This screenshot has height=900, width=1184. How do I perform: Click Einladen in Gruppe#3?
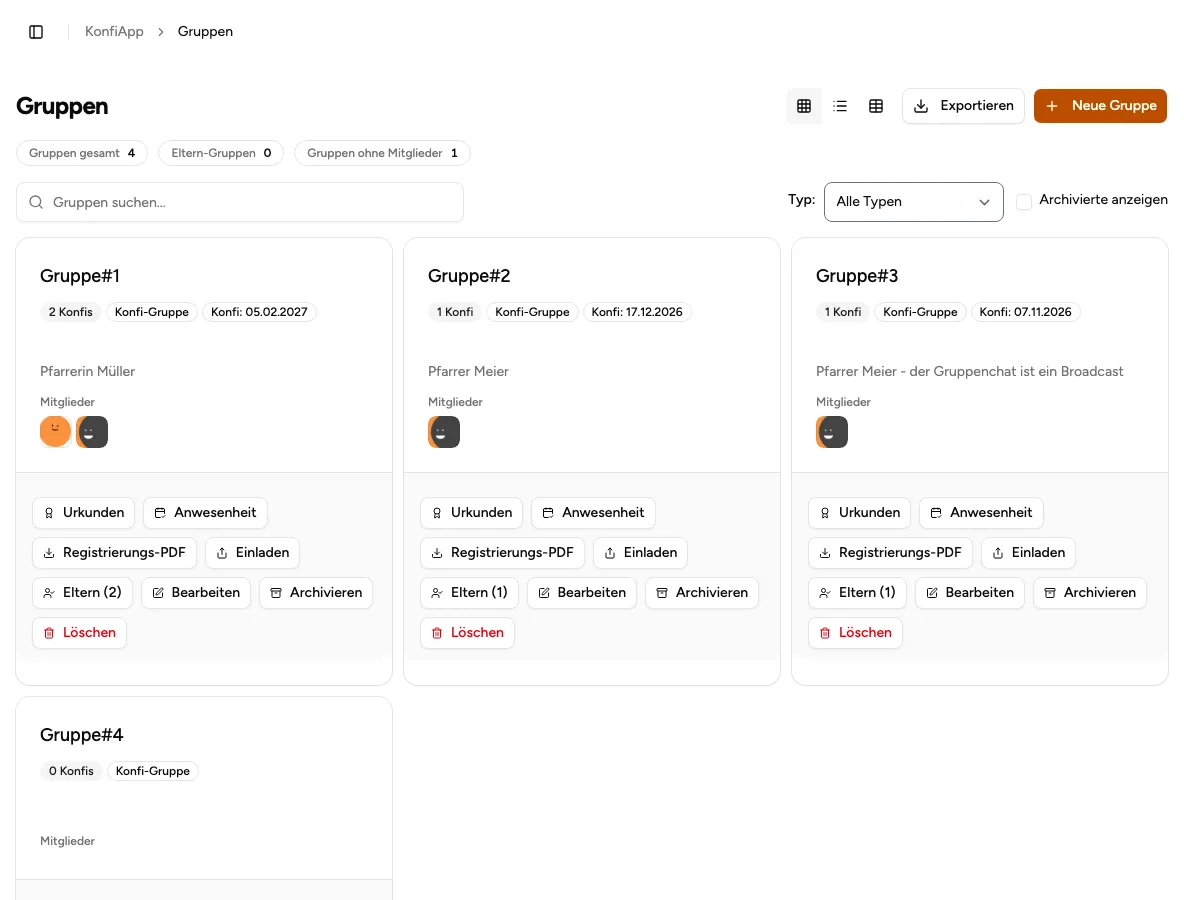point(1029,553)
